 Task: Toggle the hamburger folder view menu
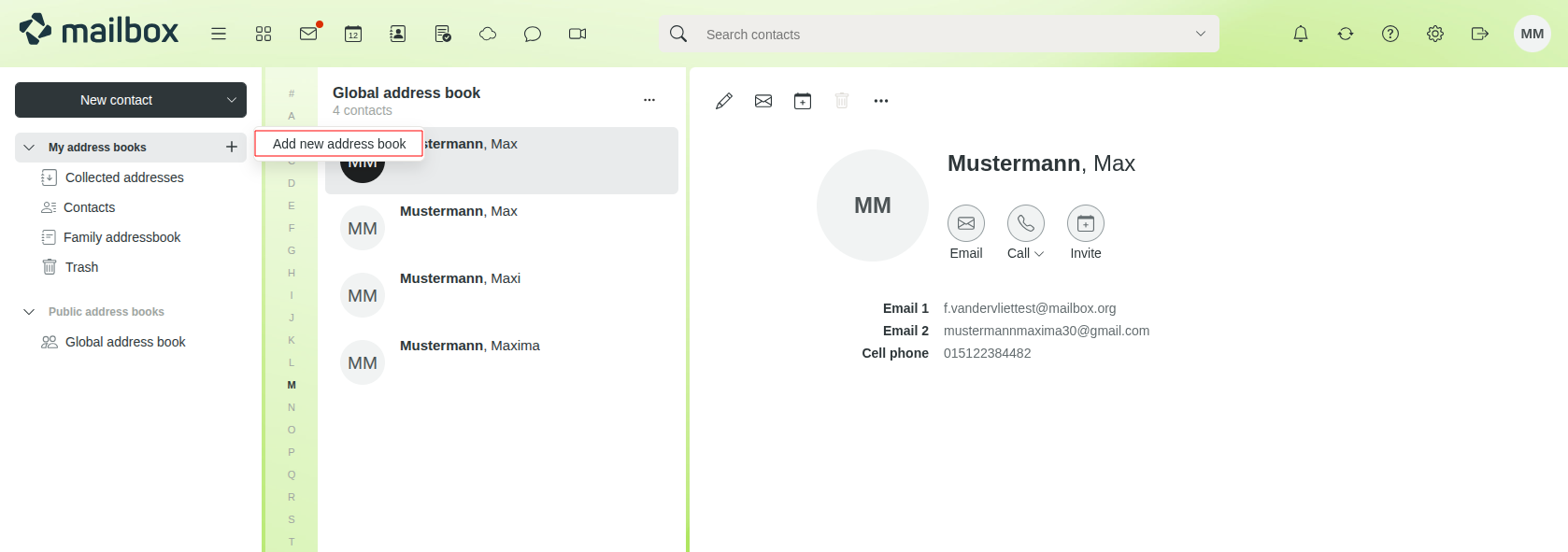point(219,34)
